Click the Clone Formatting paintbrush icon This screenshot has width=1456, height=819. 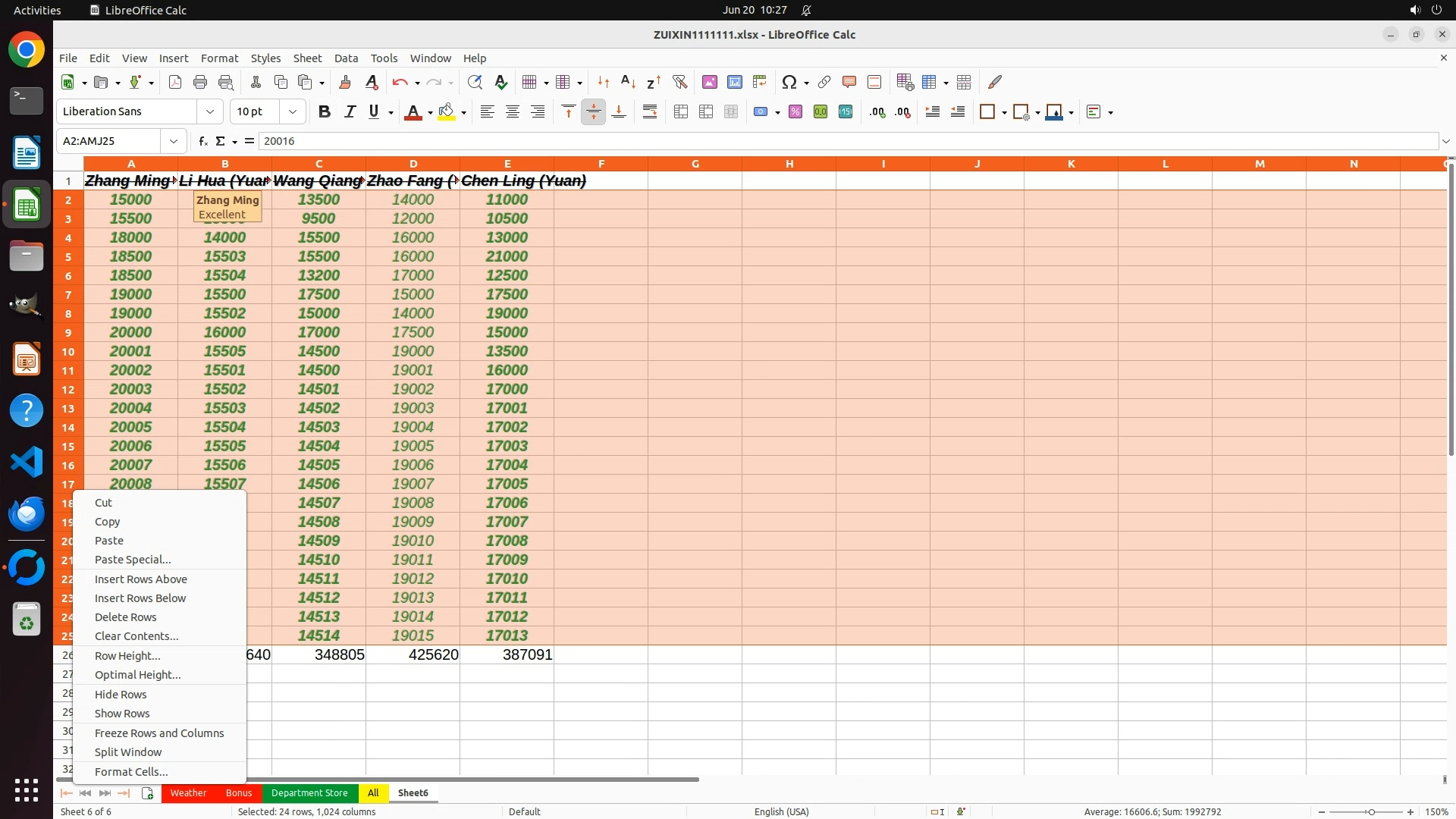point(345,82)
